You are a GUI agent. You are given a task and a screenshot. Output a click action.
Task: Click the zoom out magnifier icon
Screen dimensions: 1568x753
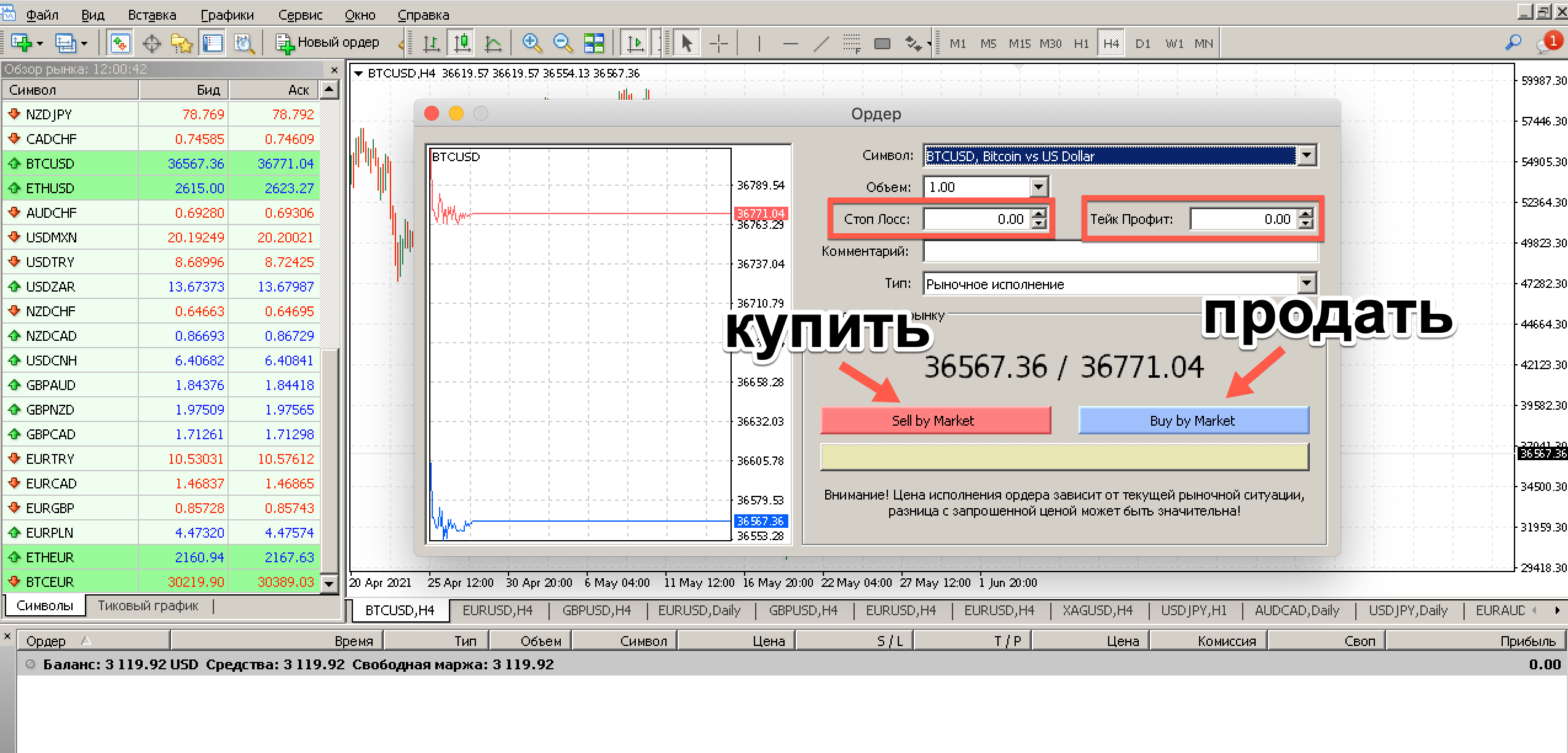(x=562, y=43)
